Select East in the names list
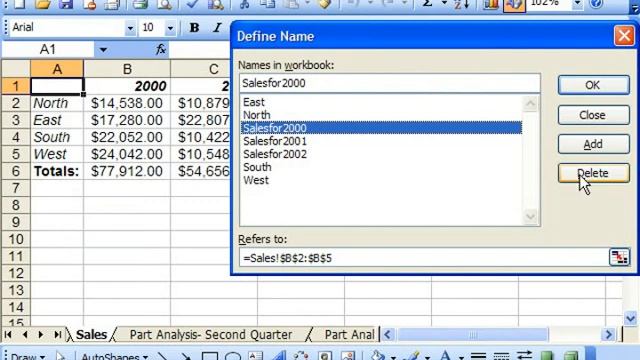640x360 pixels. [254, 102]
